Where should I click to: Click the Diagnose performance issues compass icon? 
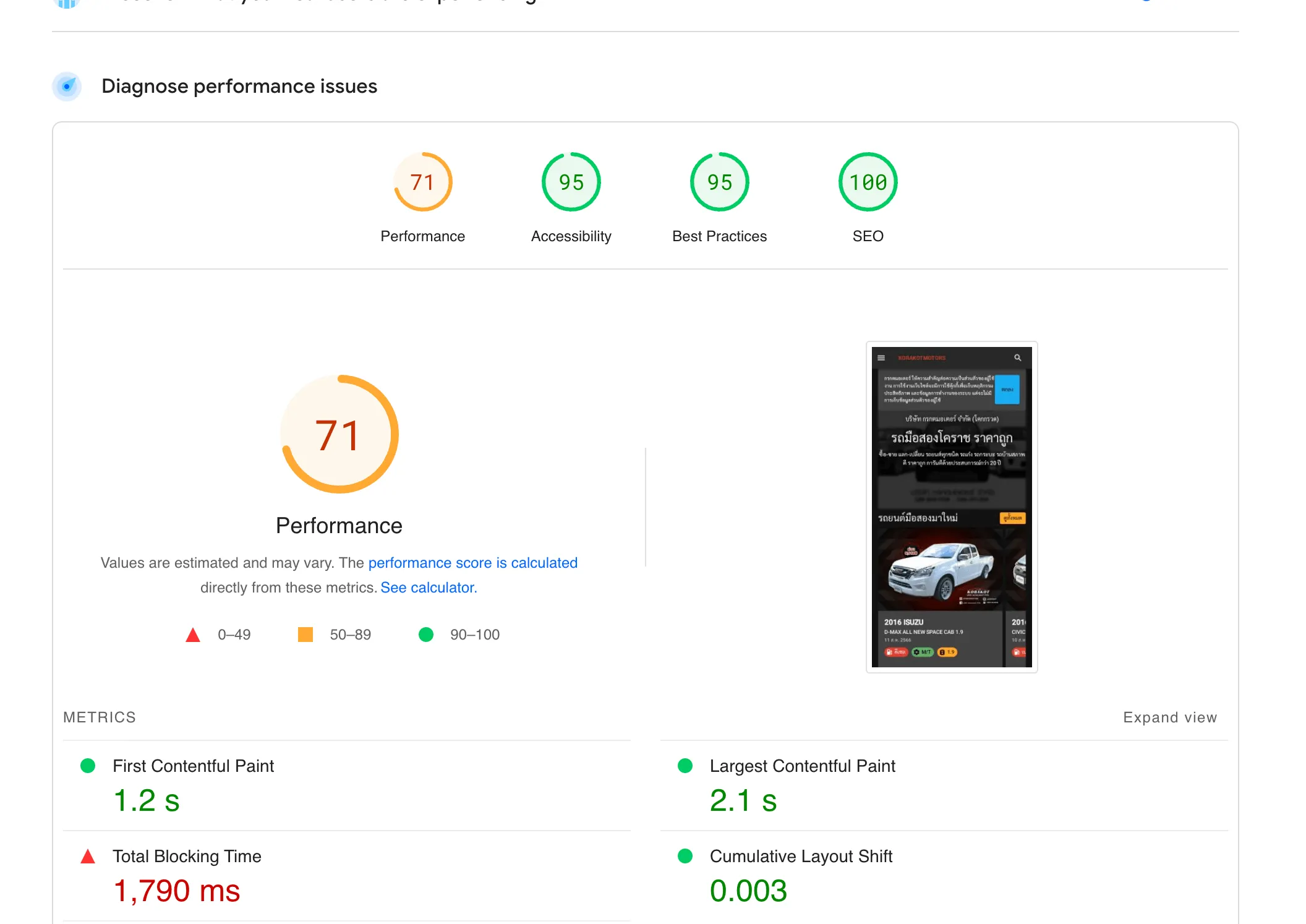point(67,86)
